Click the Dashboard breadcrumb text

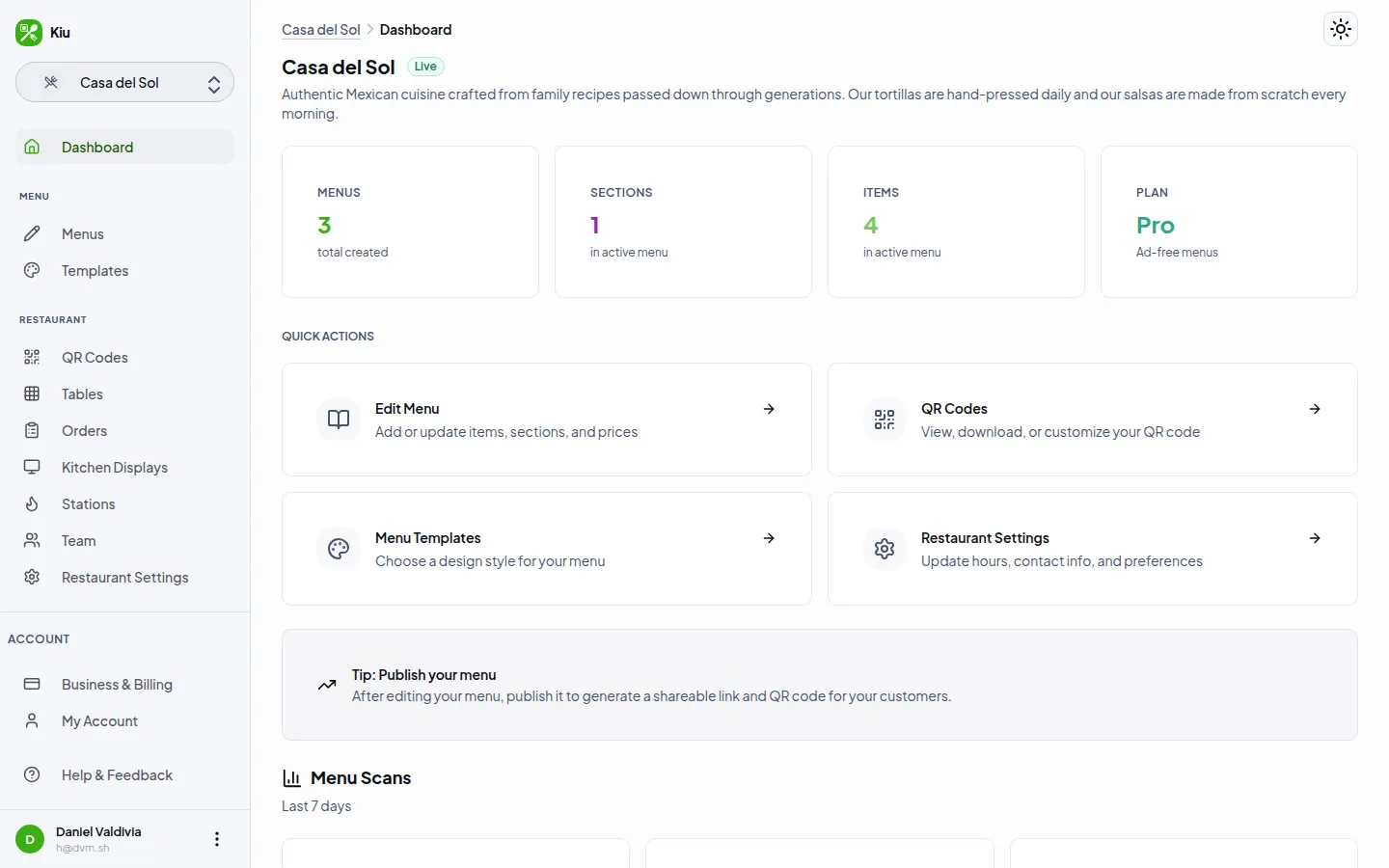coord(416,30)
